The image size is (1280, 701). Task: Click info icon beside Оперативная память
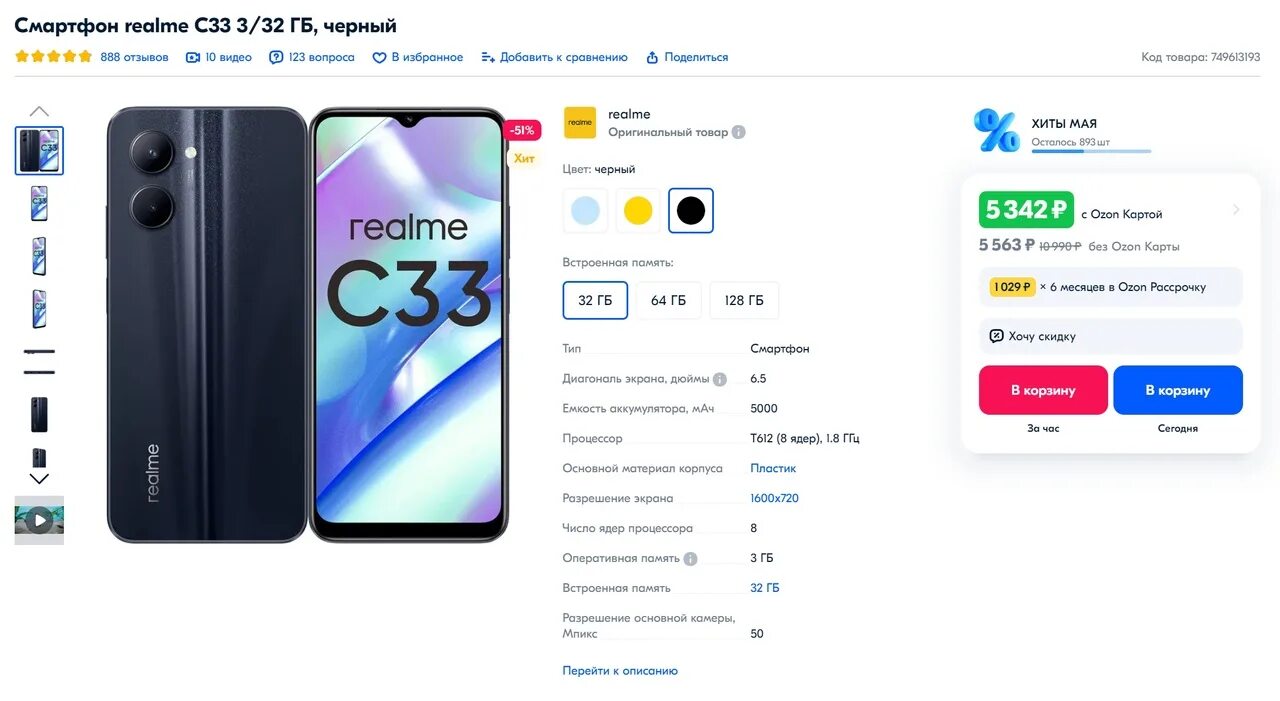coord(690,559)
